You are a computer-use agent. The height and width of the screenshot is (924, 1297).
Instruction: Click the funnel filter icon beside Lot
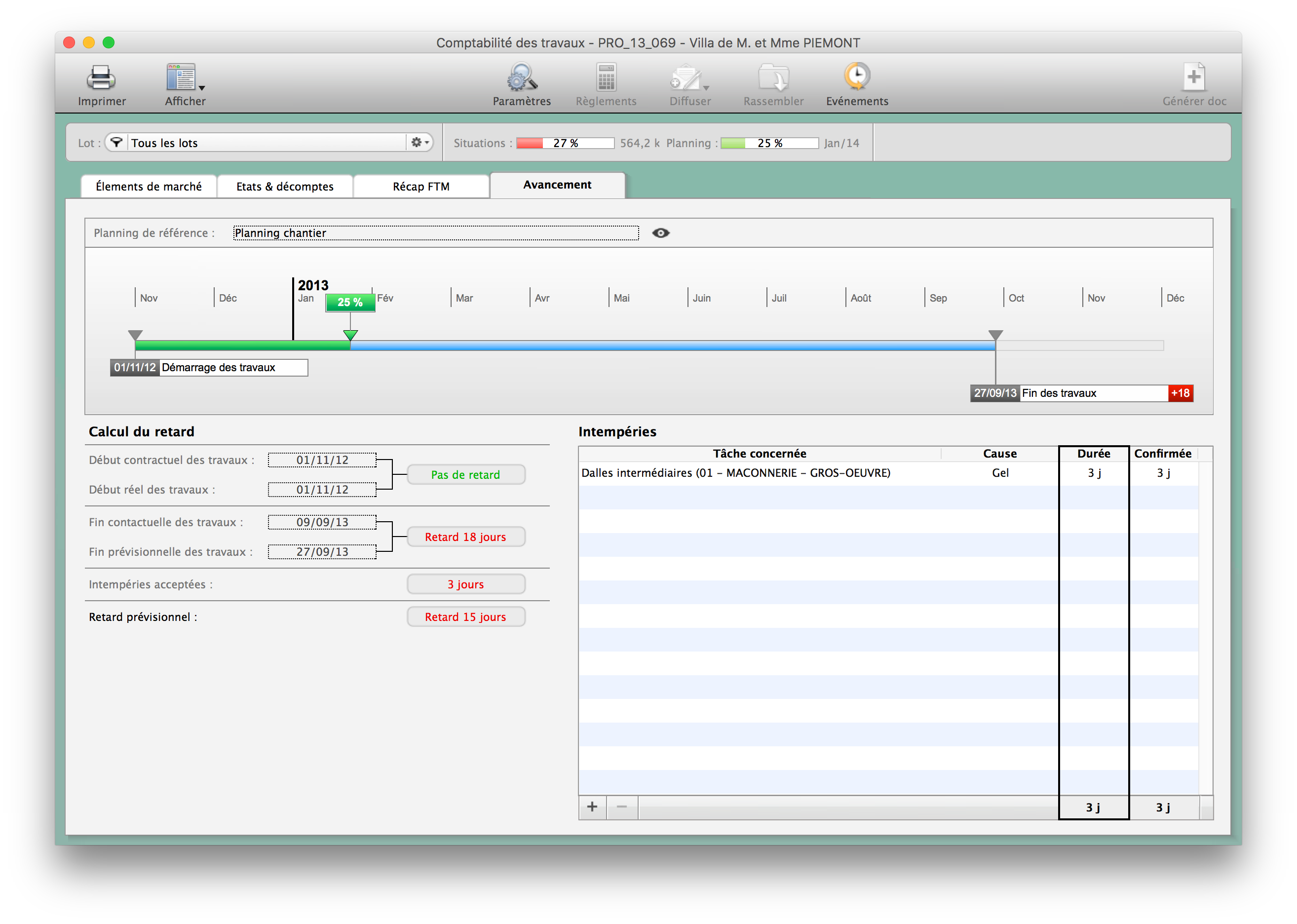(x=116, y=142)
